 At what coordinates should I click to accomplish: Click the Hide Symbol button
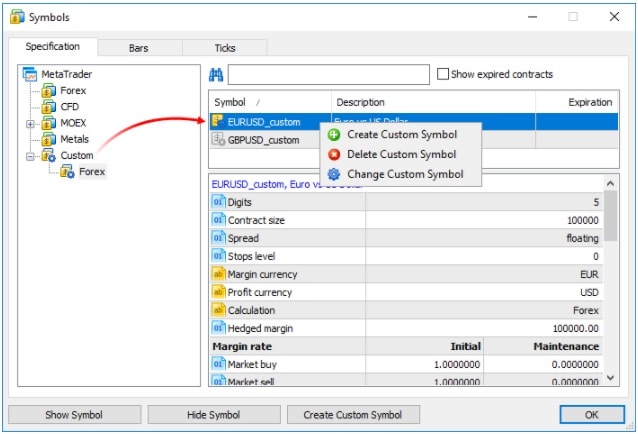[x=214, y=414]
